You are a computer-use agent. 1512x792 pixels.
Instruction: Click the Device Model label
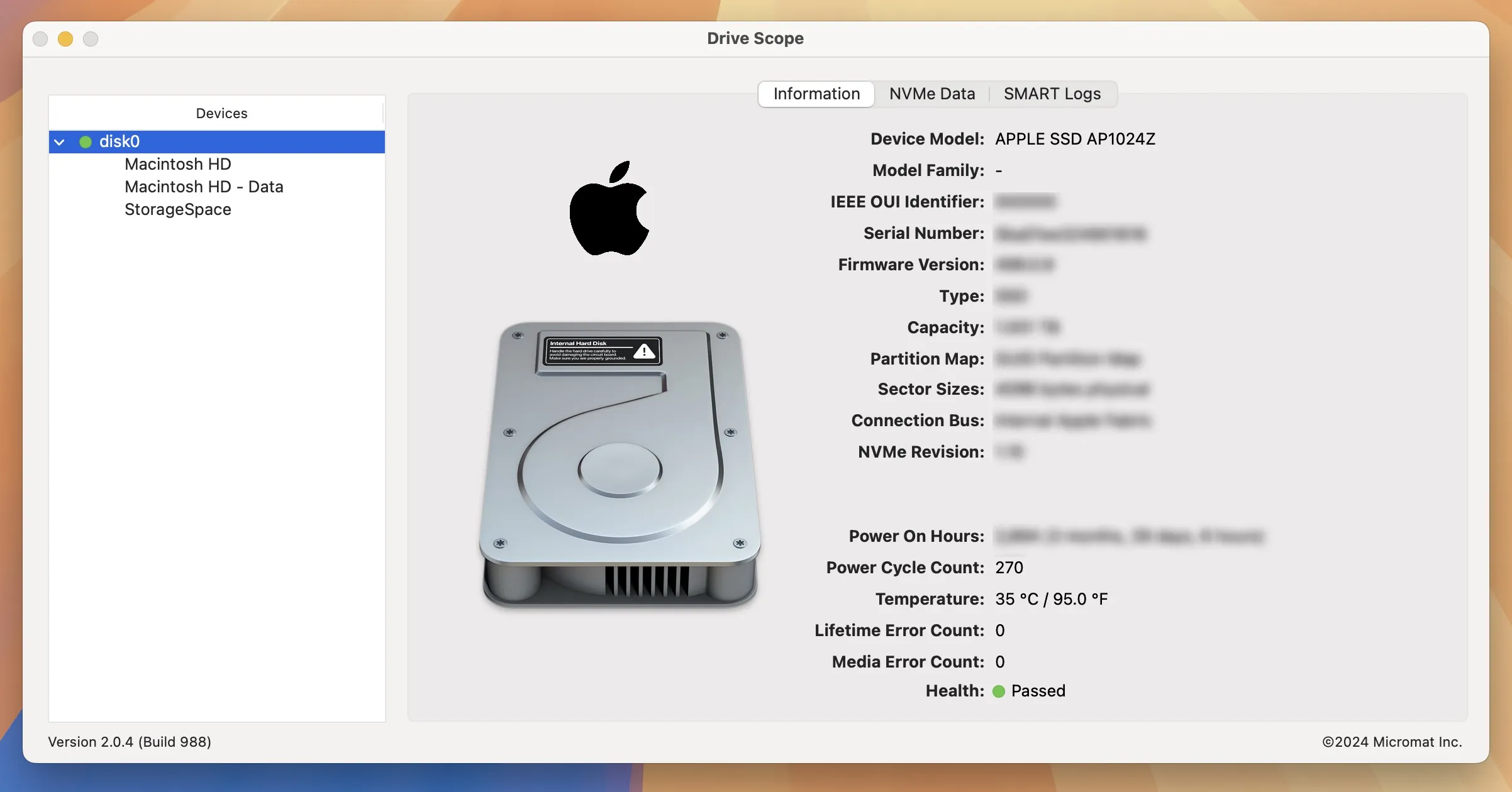[927, 139]
